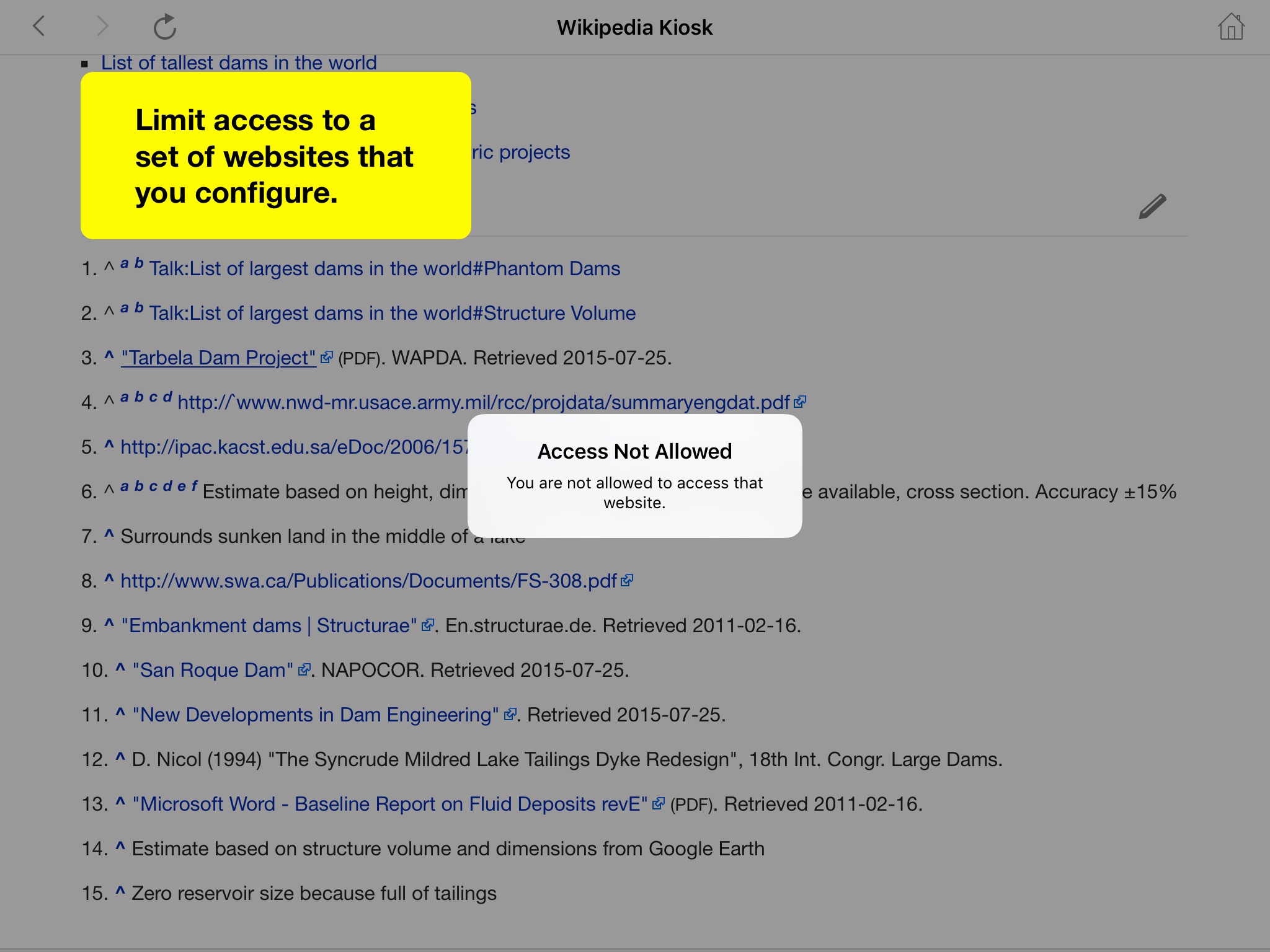Viewport: 1270px width, 952px height.
Task: Click external icon after Embankment dams Structurae
Action: click(x=427, y=625)
